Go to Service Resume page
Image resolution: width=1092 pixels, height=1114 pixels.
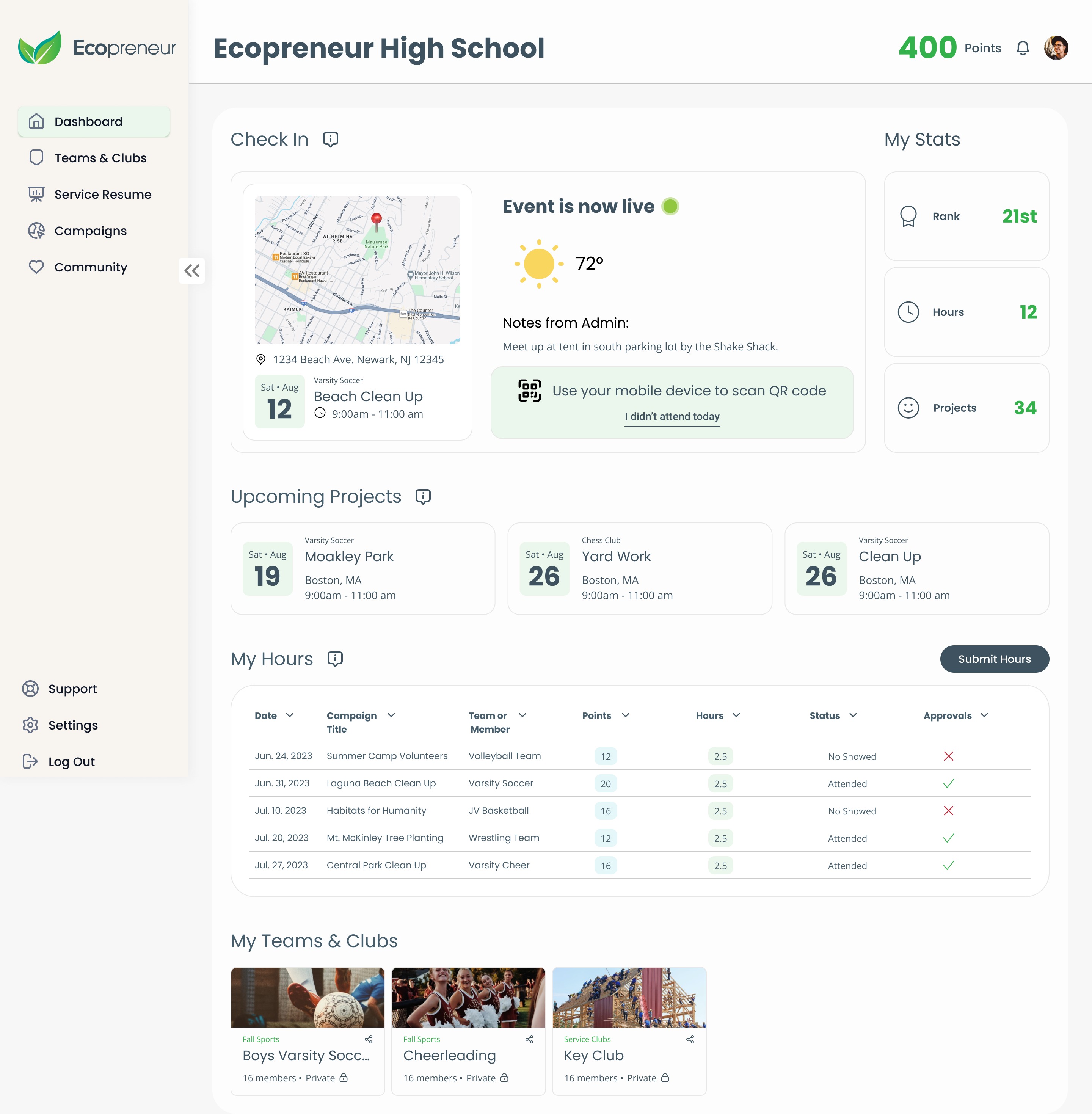pos(103,195)
